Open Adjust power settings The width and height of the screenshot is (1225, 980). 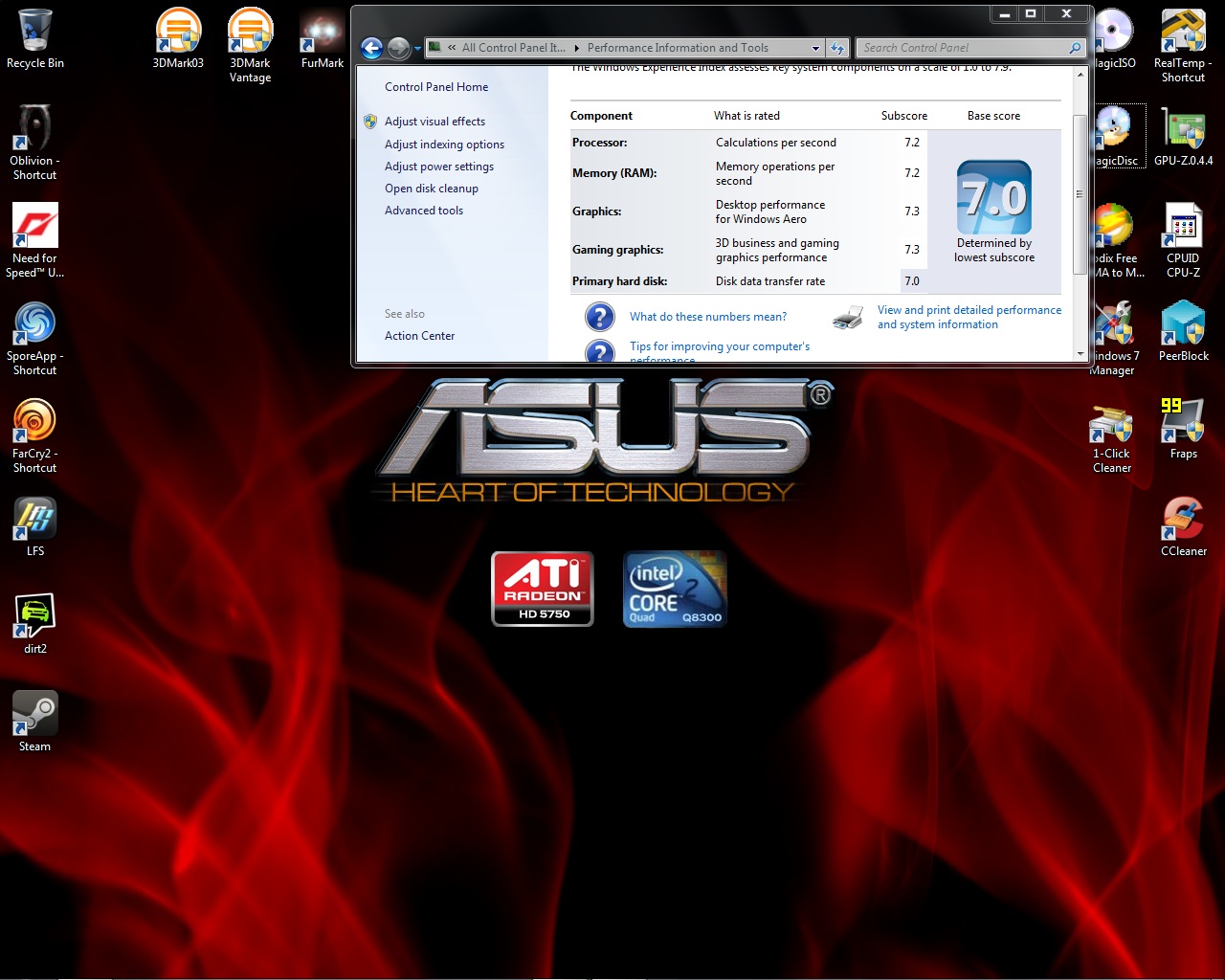pos(439,167)
